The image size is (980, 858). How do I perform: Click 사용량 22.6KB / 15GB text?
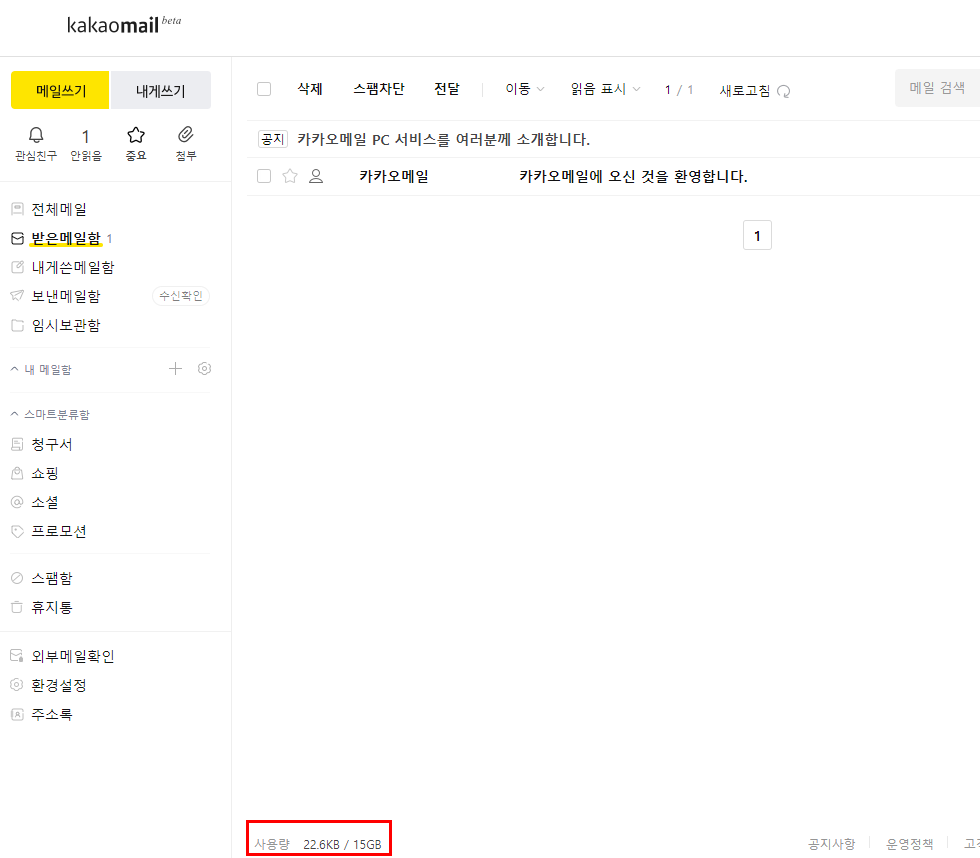click(318, 844)
